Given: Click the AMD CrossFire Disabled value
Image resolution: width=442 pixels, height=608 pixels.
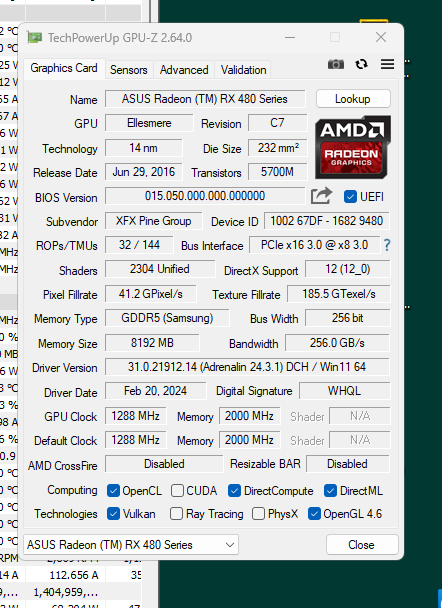Looking at the screenshot, I should point(164,464).
